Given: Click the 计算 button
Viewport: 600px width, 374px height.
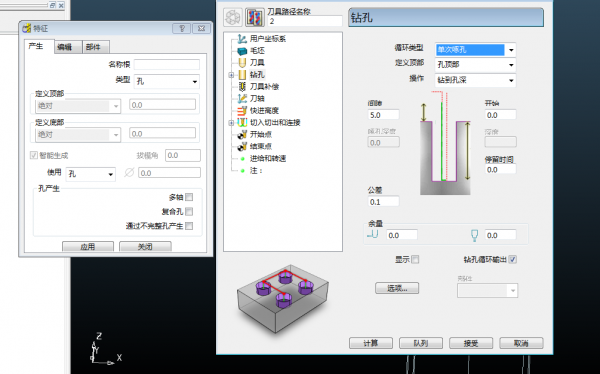Looking at the screenshot, I should pos(370,343).
